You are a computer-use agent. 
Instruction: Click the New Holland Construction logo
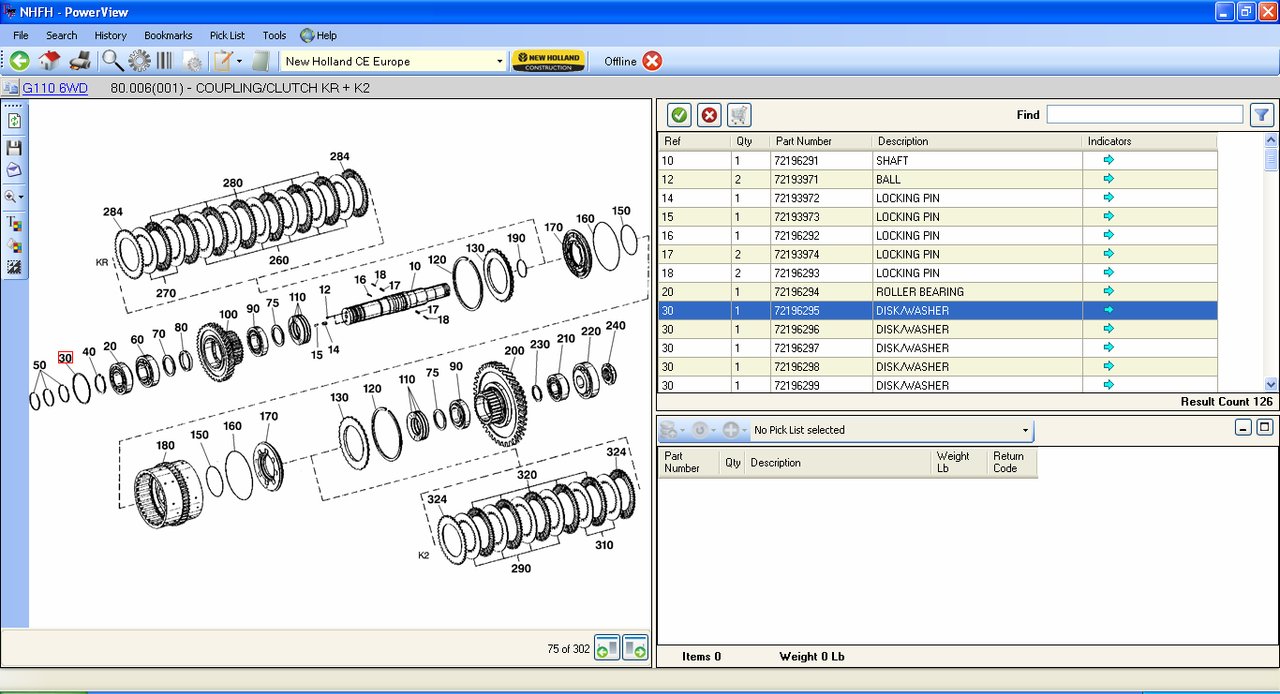[x=548, y=61]
